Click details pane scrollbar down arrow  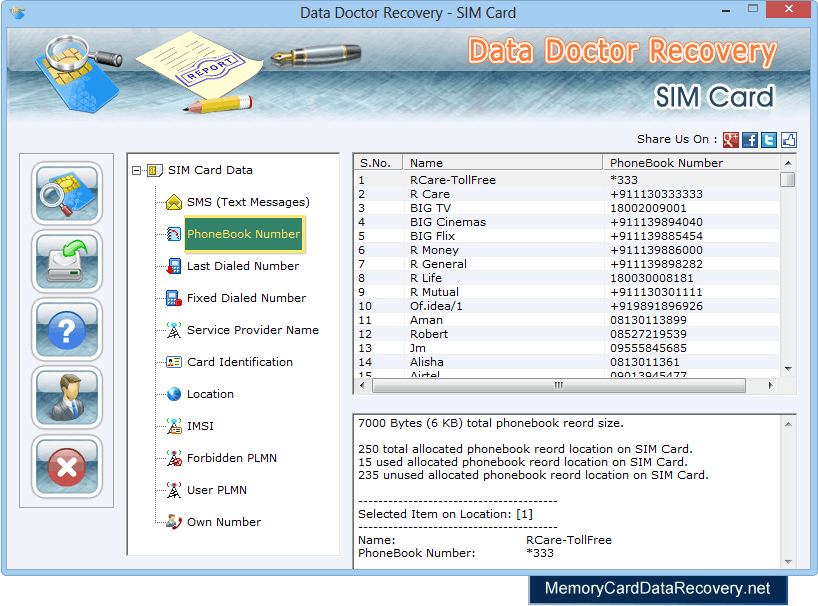pos(788,562)
